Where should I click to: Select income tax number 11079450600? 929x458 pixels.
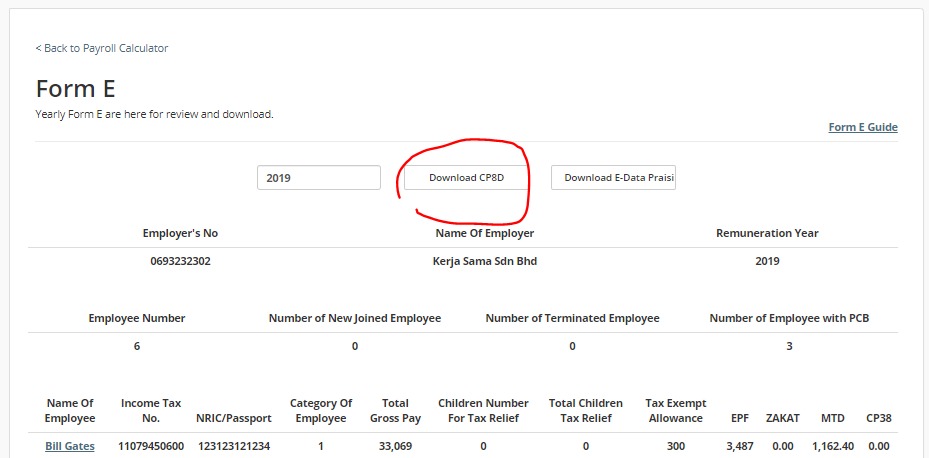151,446
